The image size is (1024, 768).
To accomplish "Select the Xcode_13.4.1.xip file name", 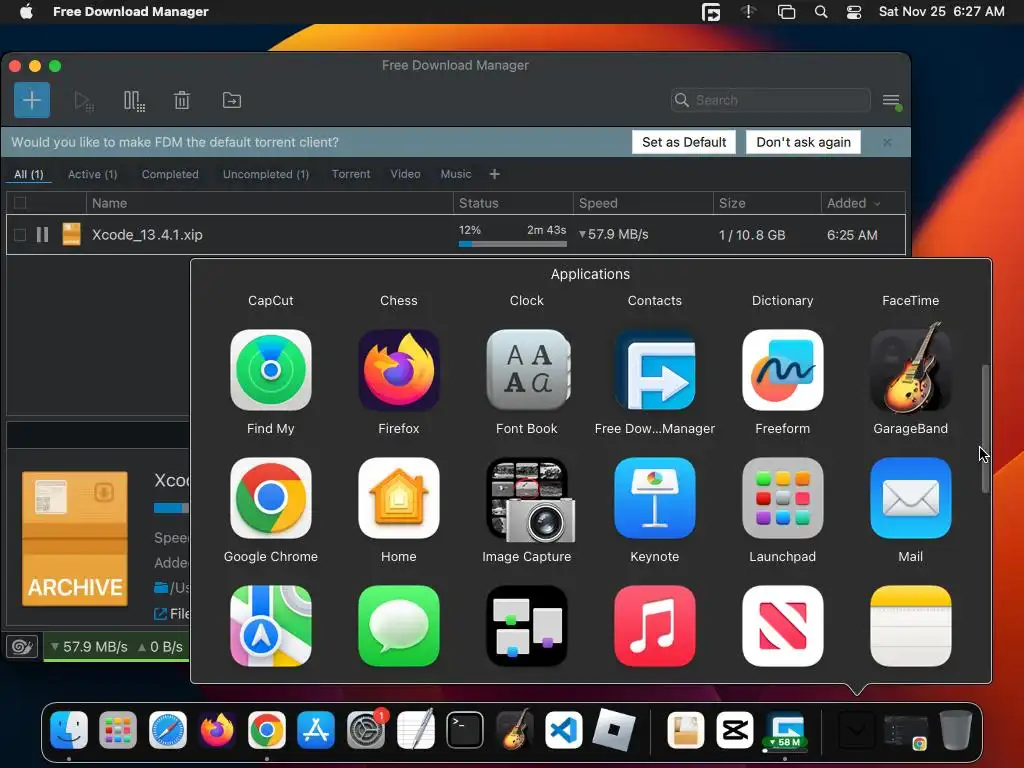I will (147, 234).
